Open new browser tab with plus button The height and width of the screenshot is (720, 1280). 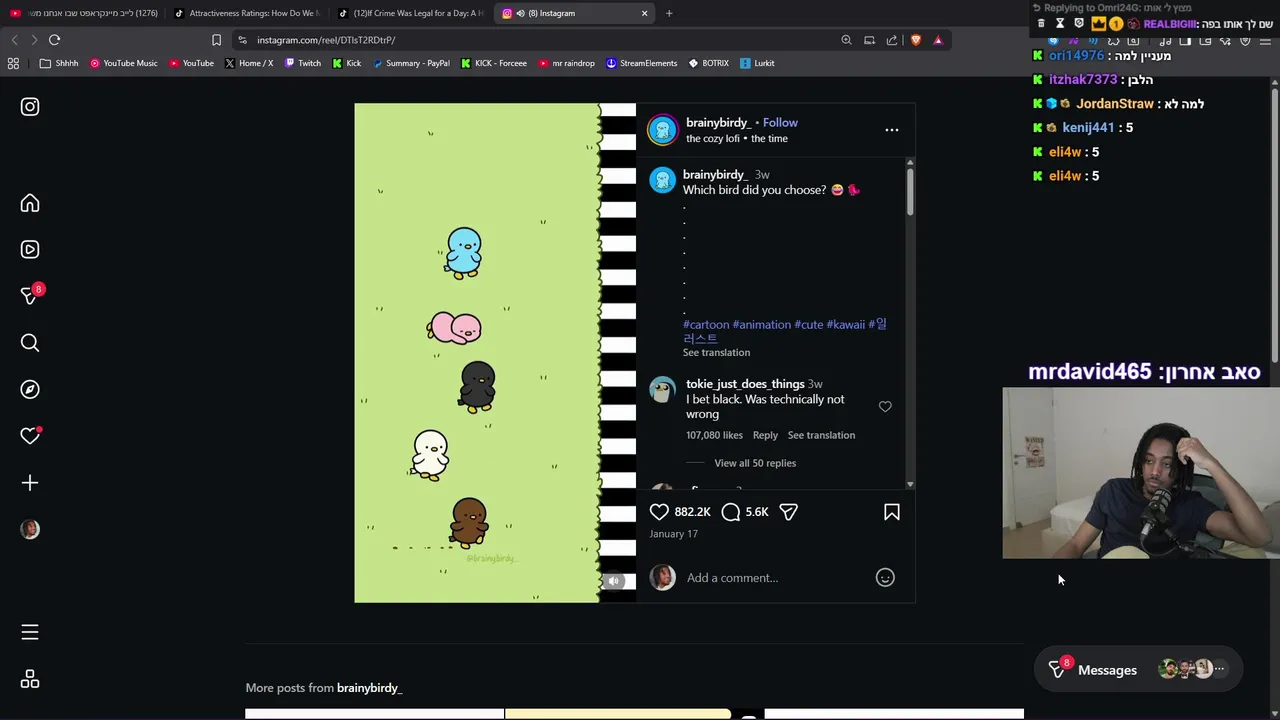(x=669, y=13)
